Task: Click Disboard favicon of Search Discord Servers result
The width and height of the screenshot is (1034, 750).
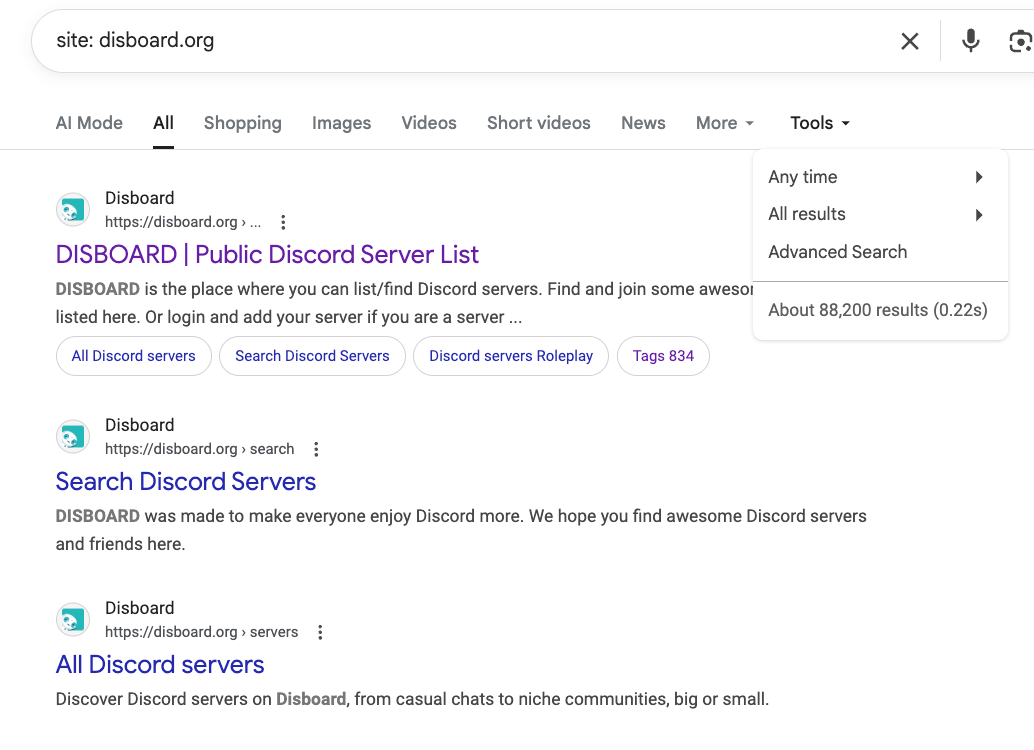Action: 73,437
